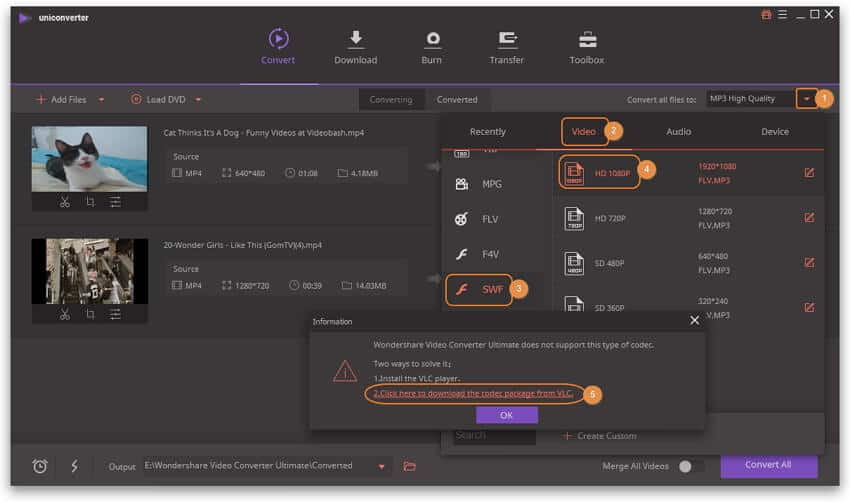Click the Add Files button

61,100
